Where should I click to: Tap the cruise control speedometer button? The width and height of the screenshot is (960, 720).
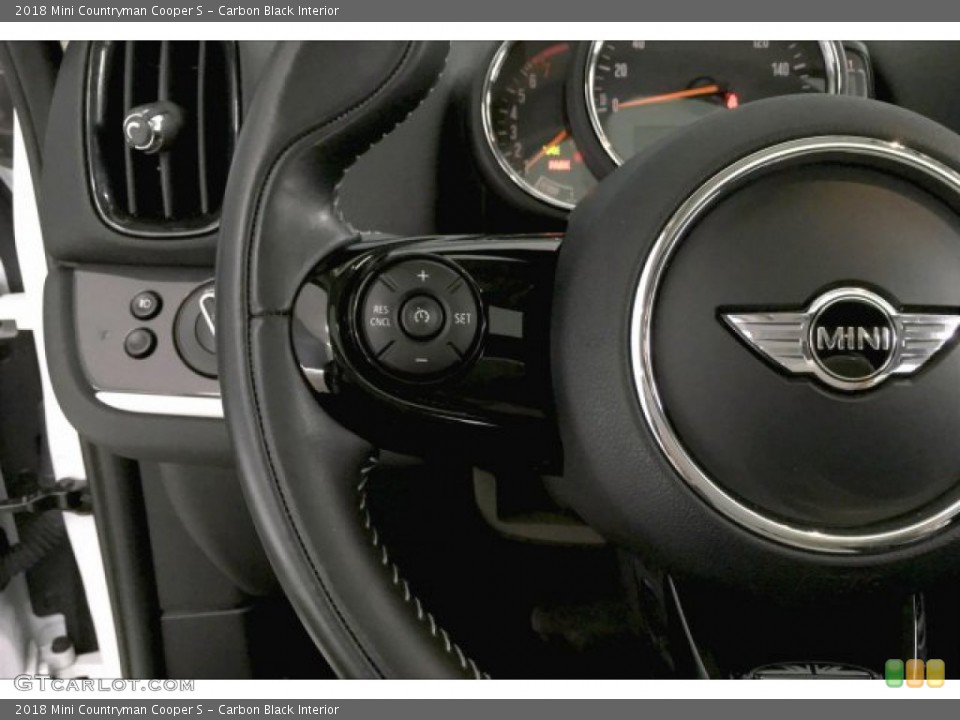(x=421, y=317)
